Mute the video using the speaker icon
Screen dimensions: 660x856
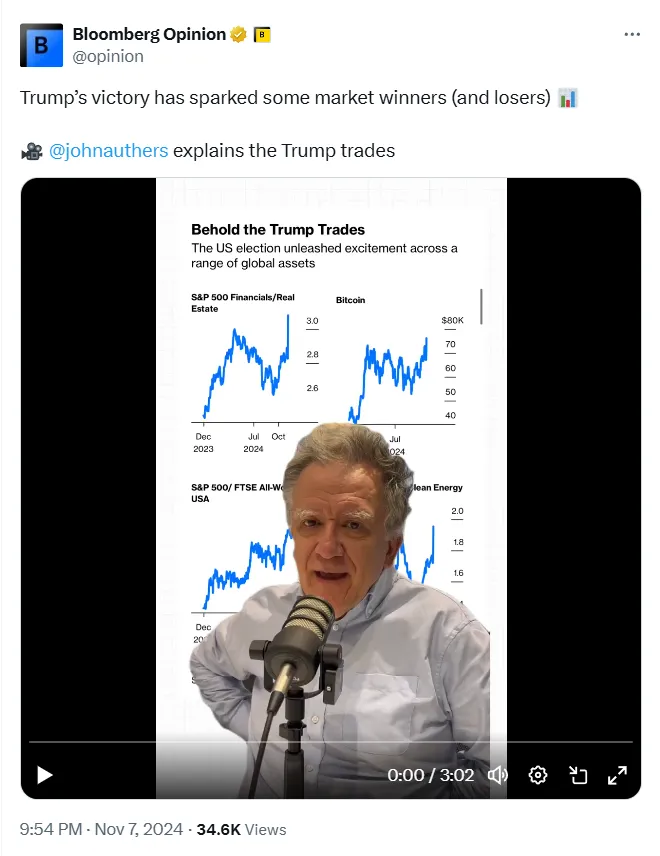click(x=497, y=774)
